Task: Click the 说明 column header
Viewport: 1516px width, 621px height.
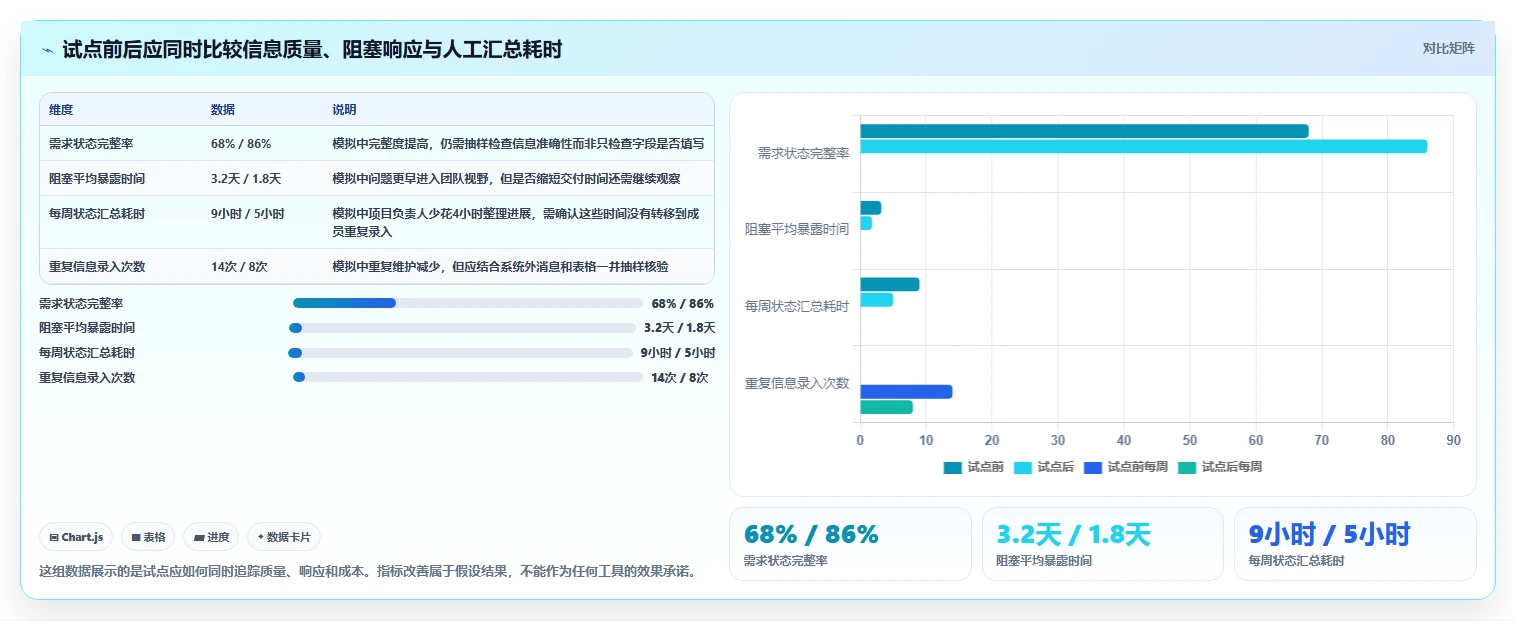Action: (x=344, y=110)
